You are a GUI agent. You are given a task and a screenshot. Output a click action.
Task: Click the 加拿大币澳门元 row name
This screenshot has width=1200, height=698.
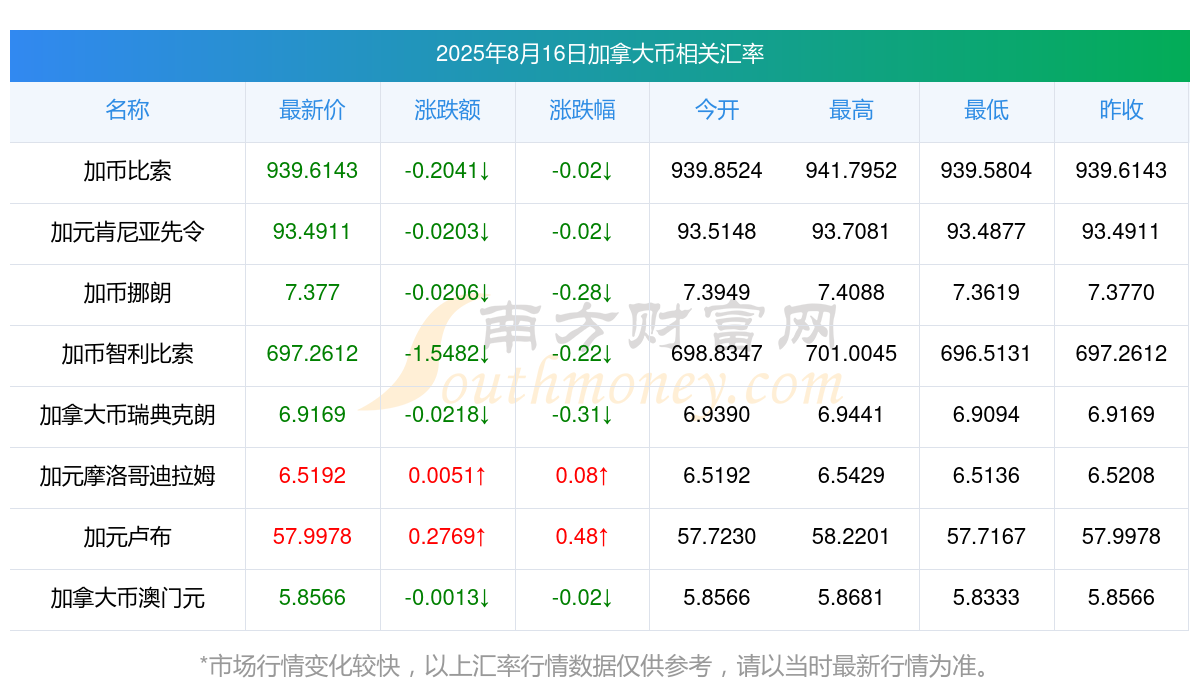[x=127, y=598]
